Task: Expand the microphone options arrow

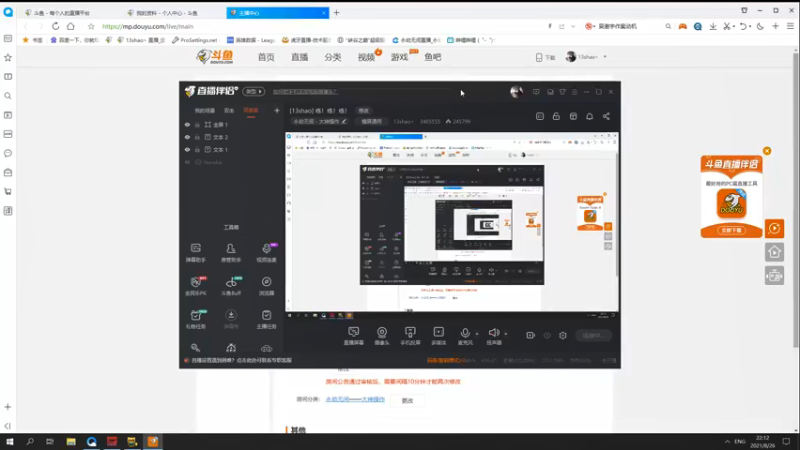Action: 477,334
